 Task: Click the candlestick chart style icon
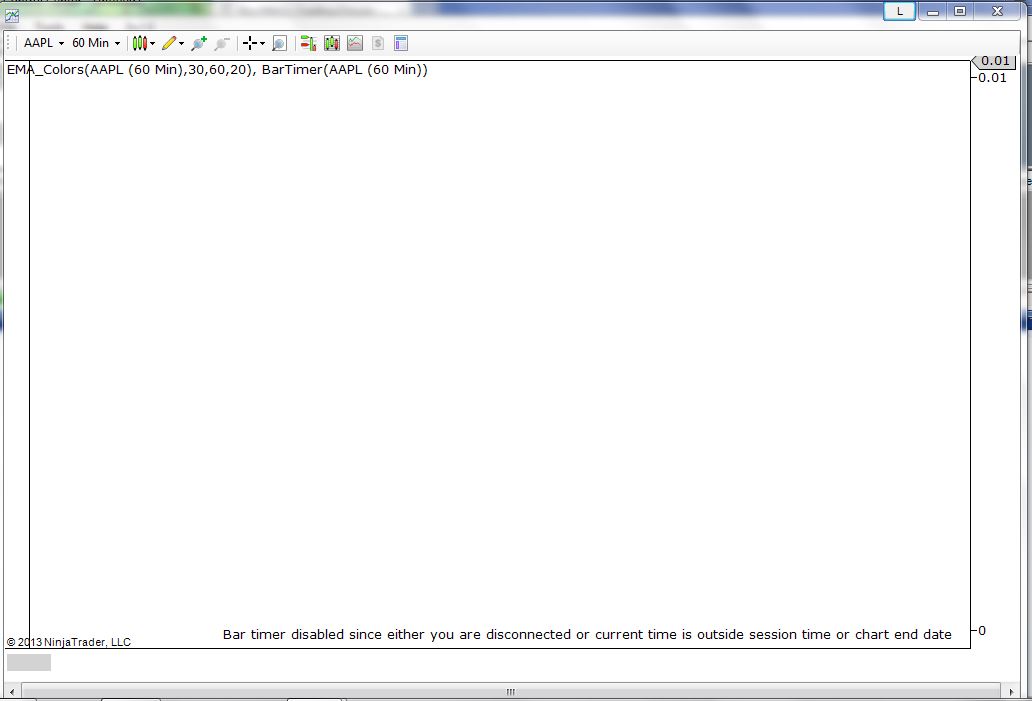[140, 43]
